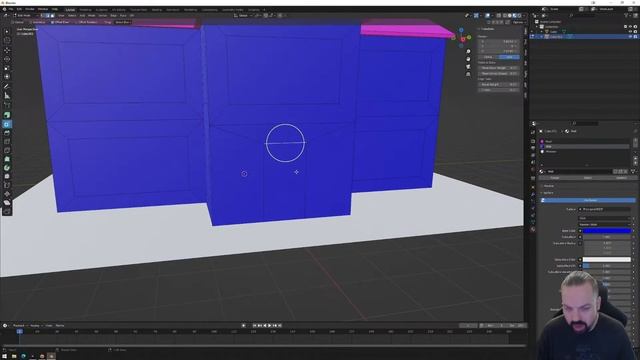This screenshot has width=640, height=360.
Task: Play animation in timeline
Action: point(270,325)
